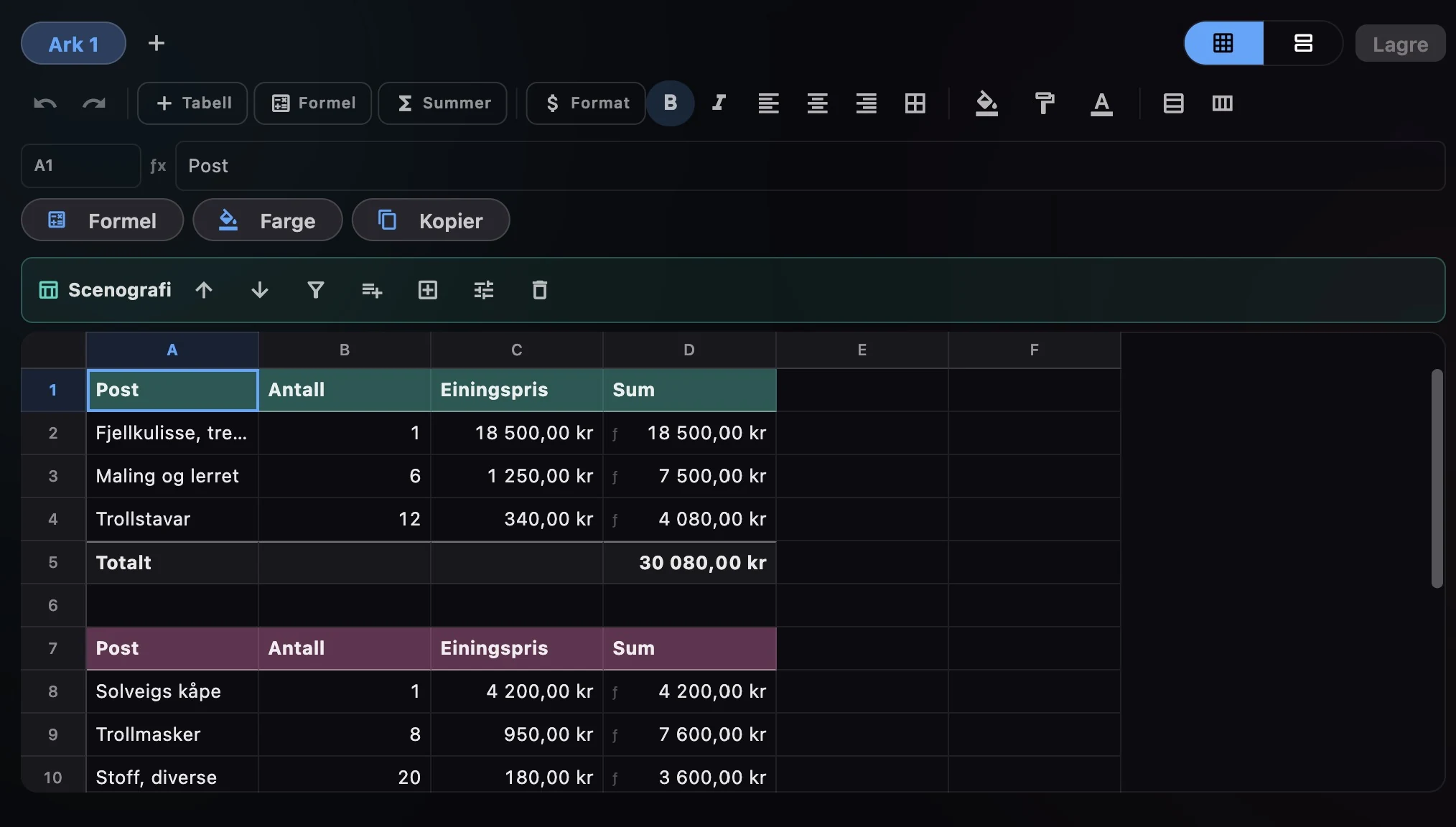1456x827 pixels.
Task: Align text center icon
Action: (817, 103)
